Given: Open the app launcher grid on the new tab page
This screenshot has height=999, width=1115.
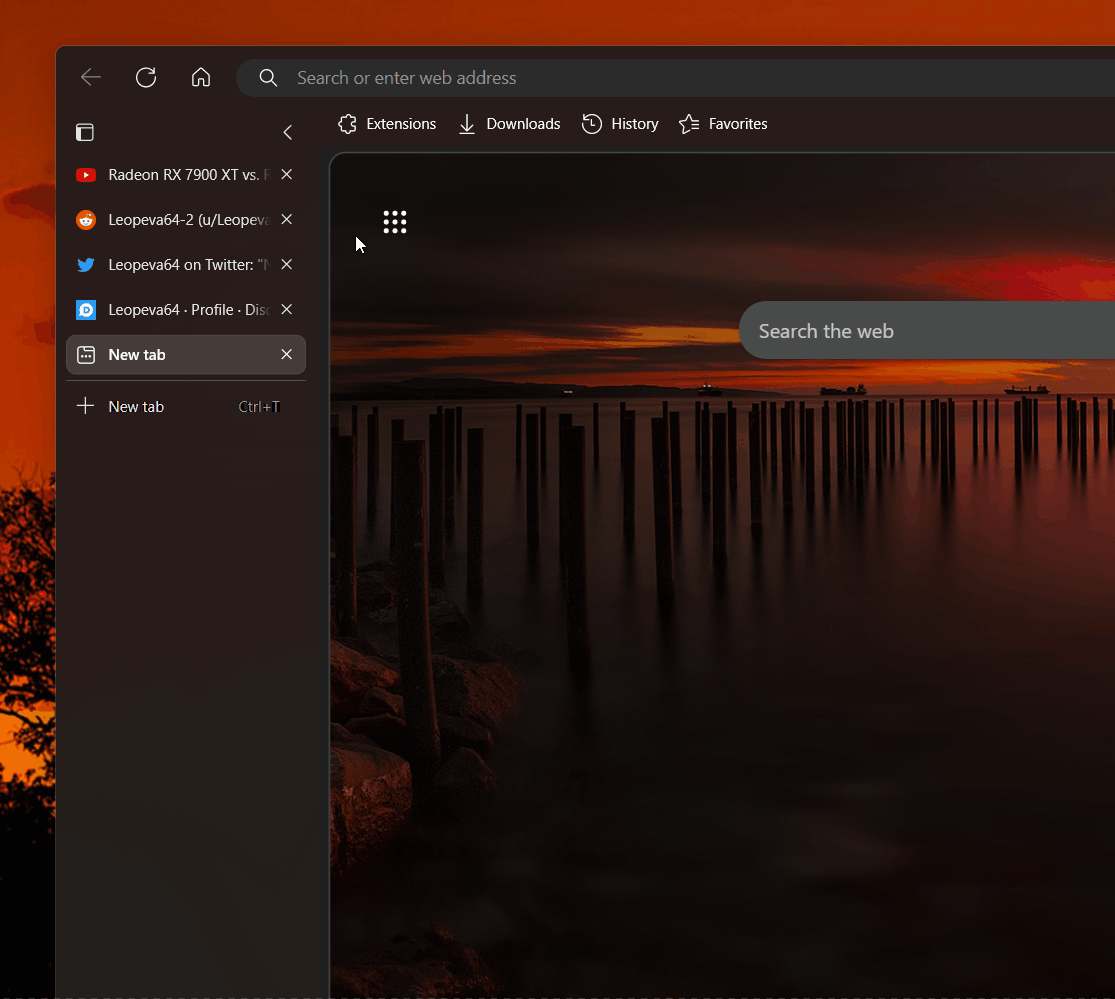Looking at the screenshot, I should pyautogui.click(x=395, y=222).
